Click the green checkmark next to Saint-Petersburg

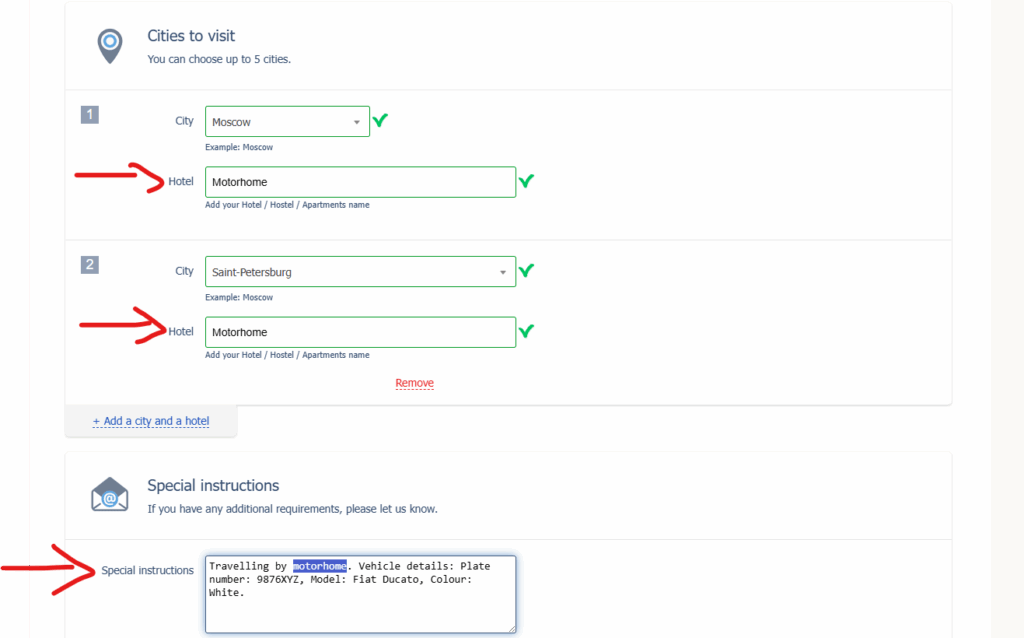pos(526,271)
